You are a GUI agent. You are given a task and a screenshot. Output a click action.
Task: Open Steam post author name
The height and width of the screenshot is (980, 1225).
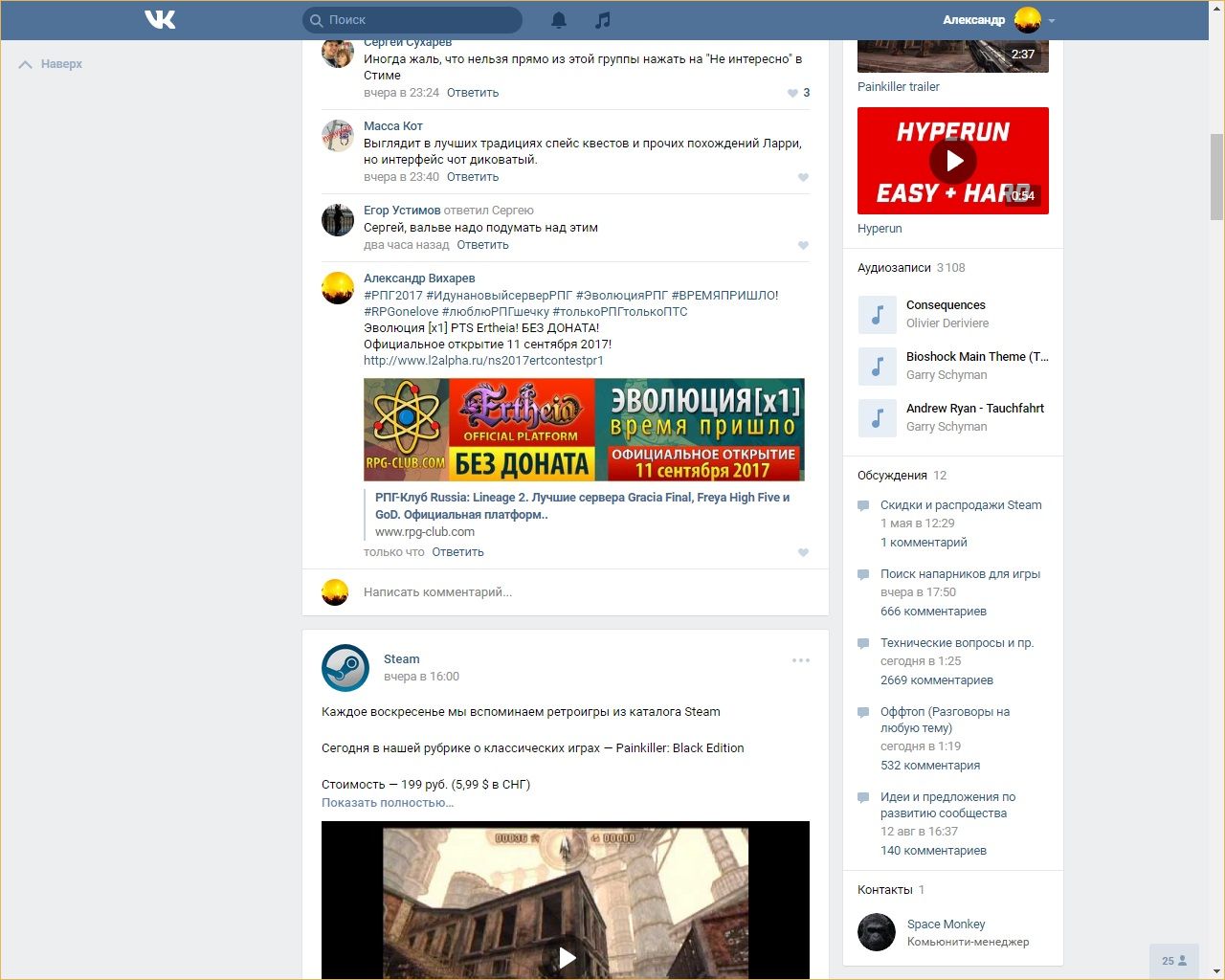[x=401, y=659]
